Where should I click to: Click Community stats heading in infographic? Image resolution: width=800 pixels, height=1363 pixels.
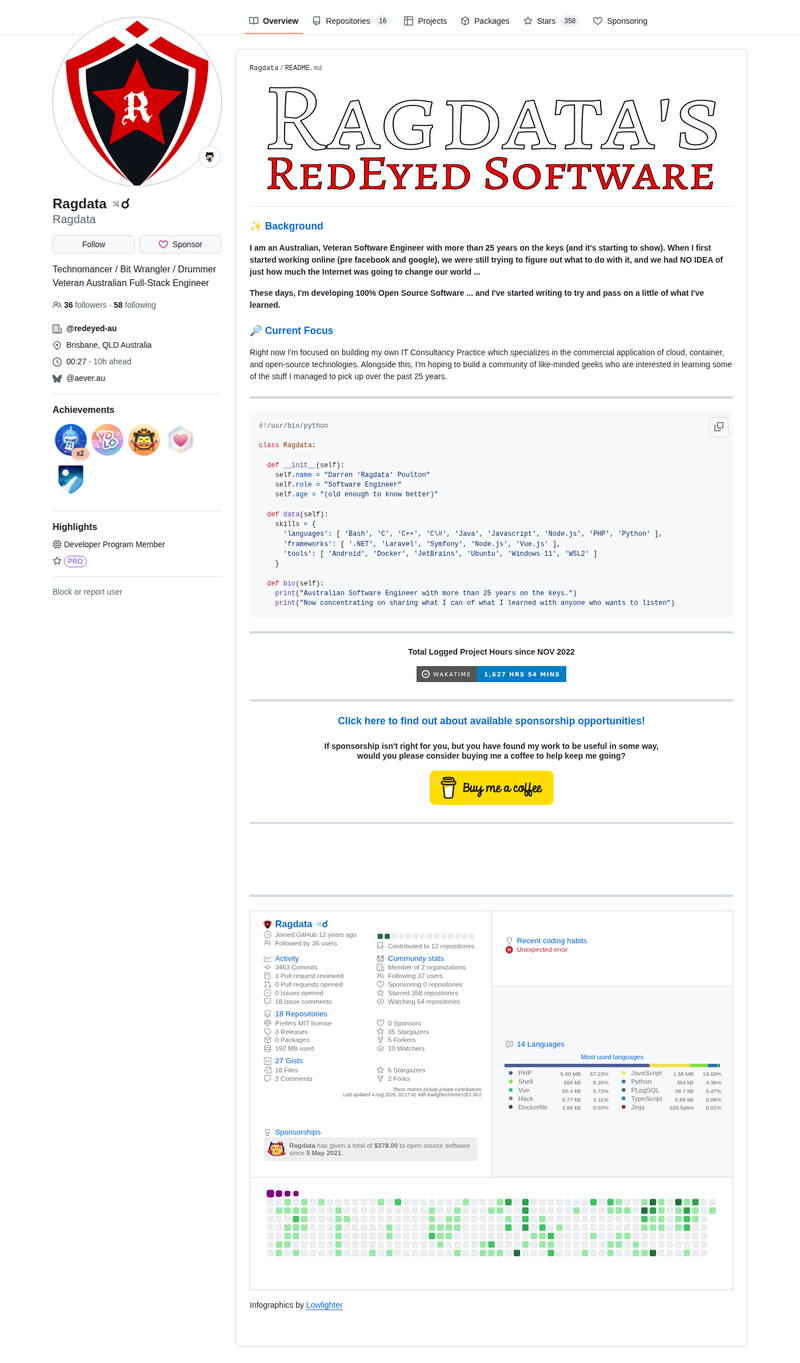(416, 958)
